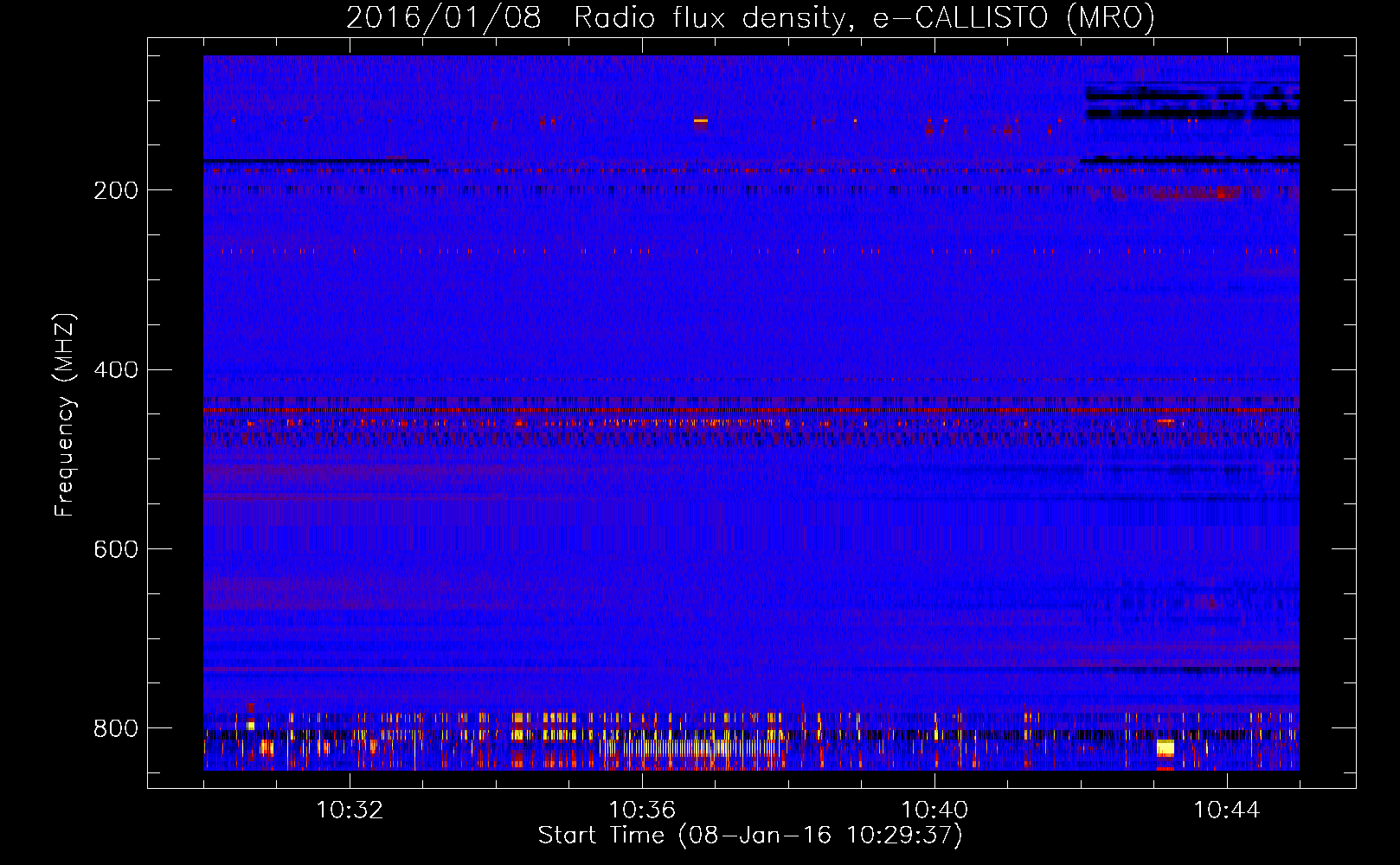Click the 600 MHz frequency tick label

[x=116, y=550]
